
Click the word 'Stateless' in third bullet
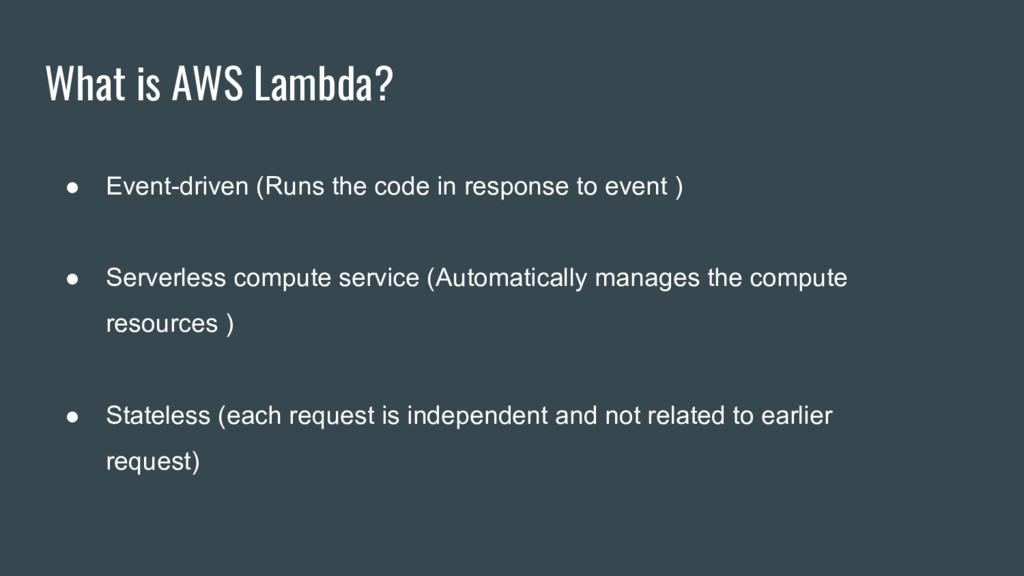coord(158,415)
